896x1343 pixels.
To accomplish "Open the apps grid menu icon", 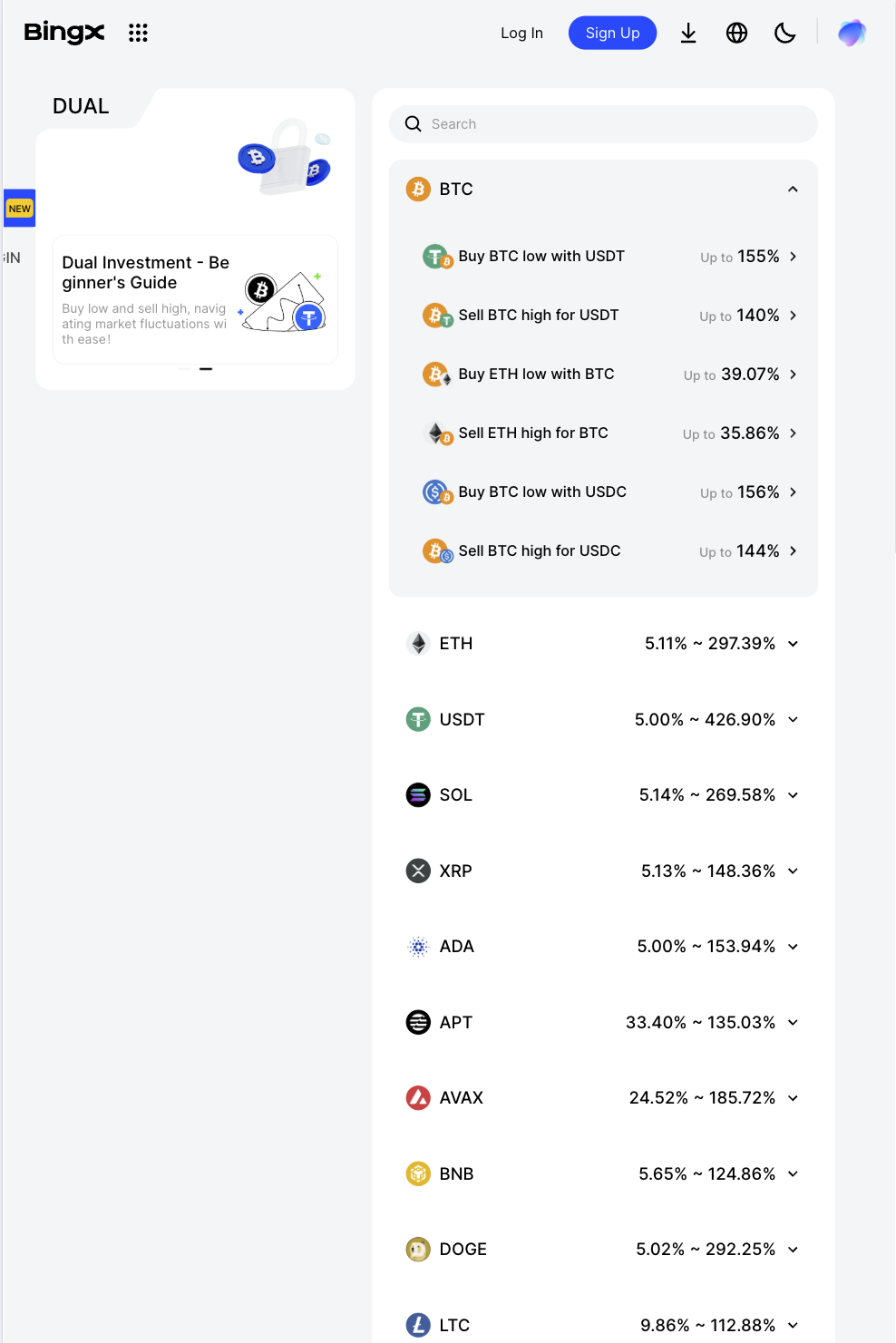I will pyautogui.click(x=138, y=33).
